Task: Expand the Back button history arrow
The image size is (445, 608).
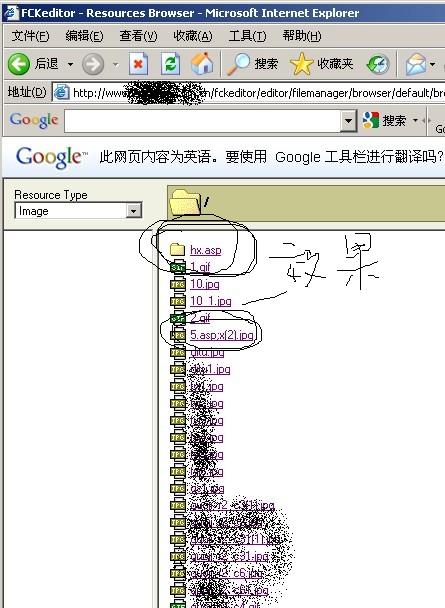Action: [x=70, y=64]
